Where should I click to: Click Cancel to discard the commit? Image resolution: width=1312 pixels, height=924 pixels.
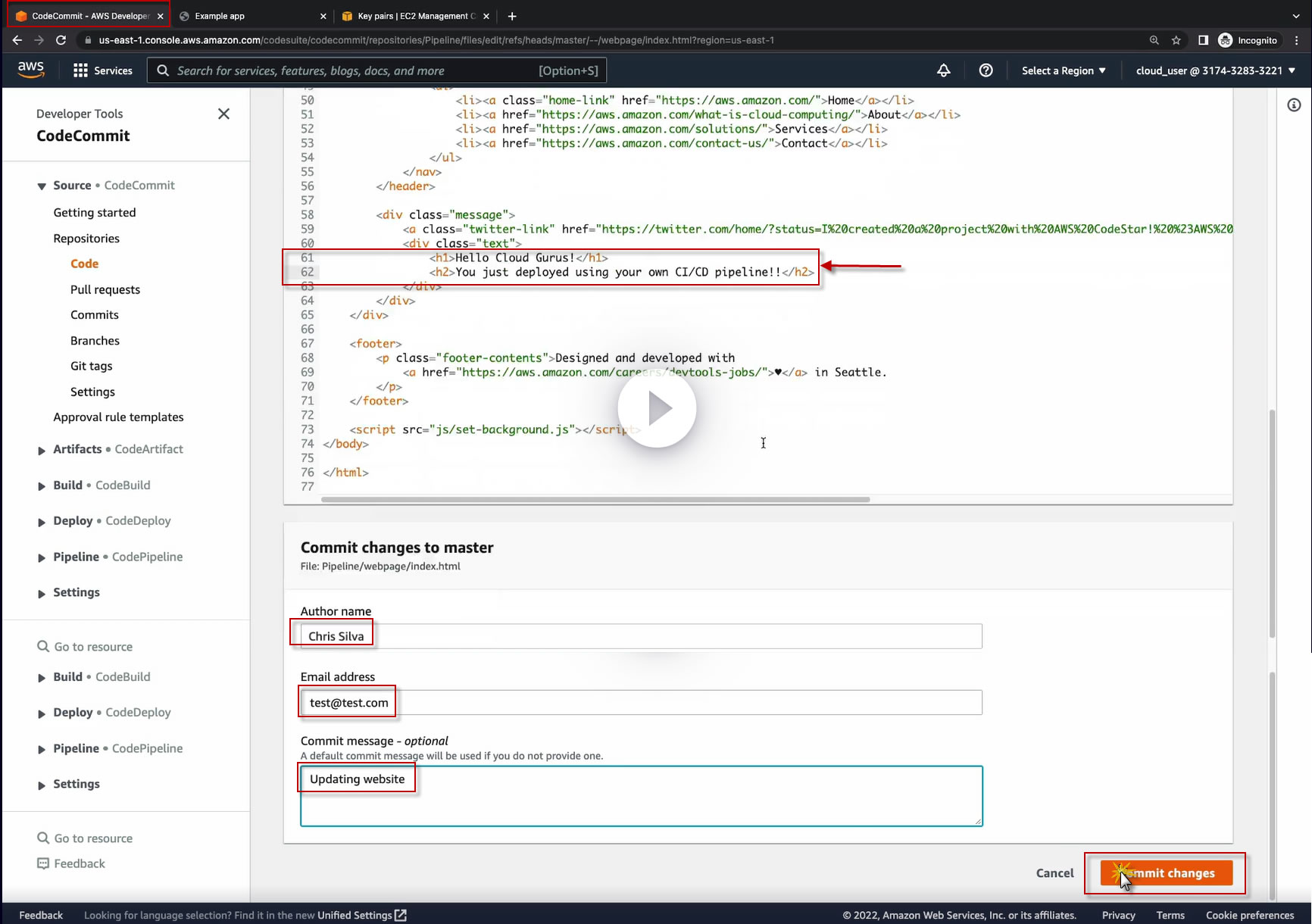tap(1054, 873)
